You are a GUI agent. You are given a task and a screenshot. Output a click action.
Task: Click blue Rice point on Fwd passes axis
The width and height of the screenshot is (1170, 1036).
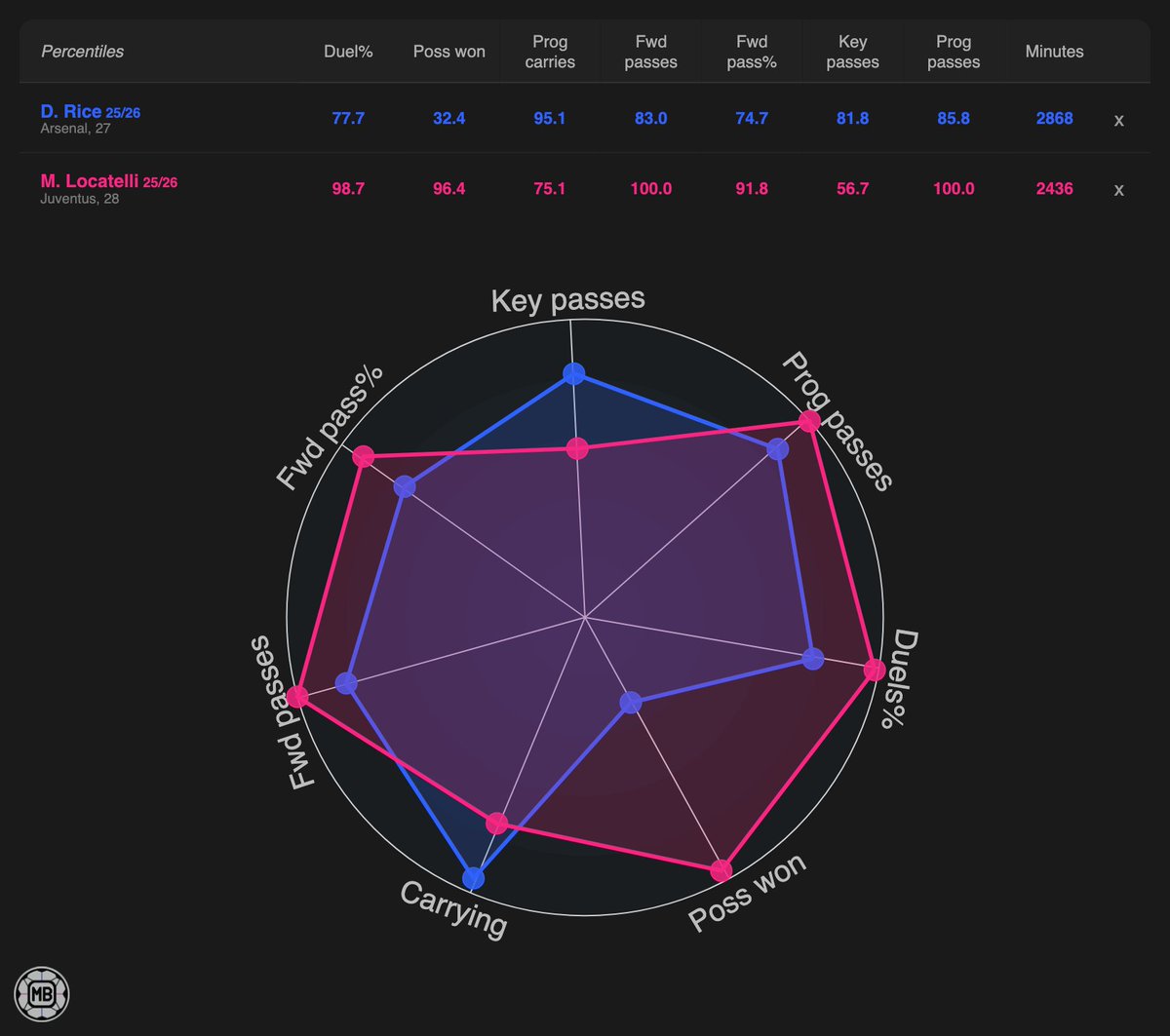[346, 684]
